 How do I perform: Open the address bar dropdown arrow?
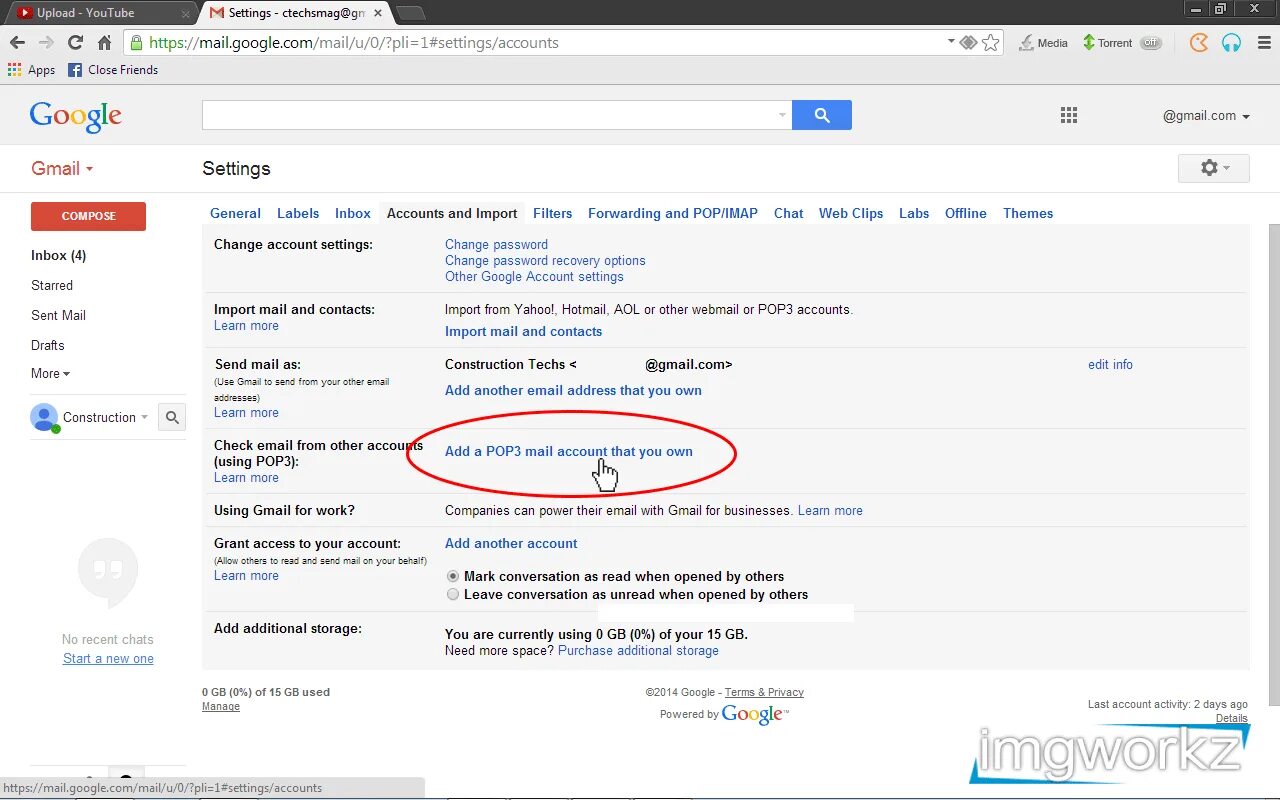point(951,42)
